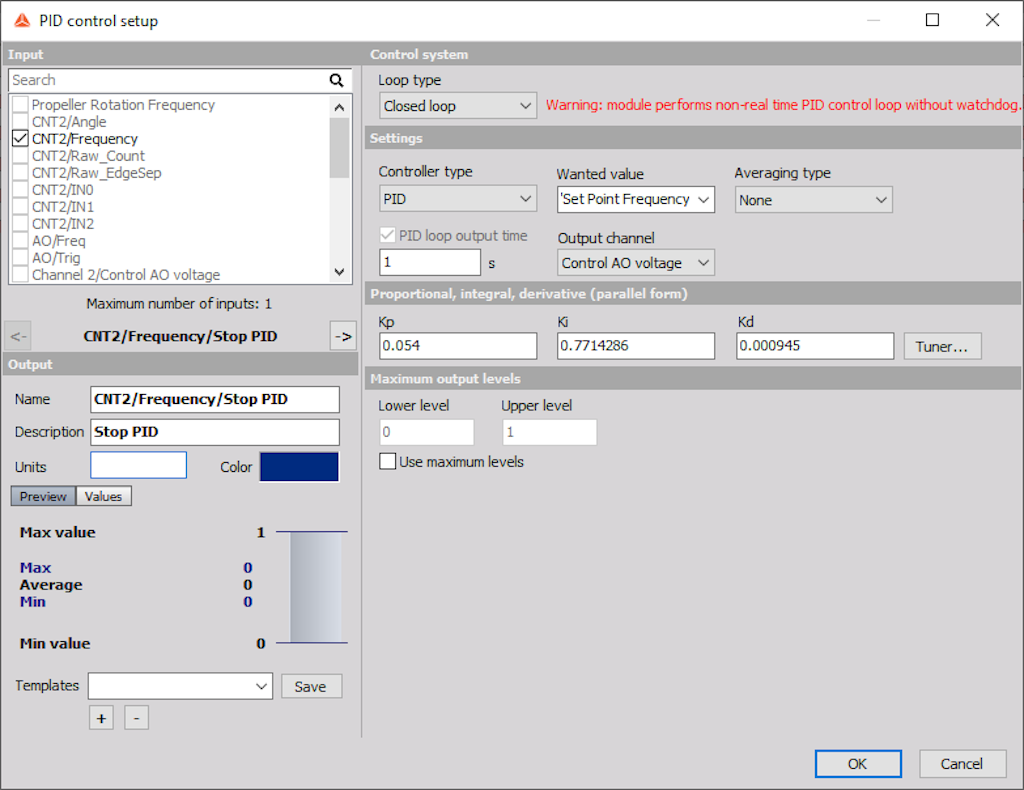1024x790 pixels.
Task: Click the Ki value field
Action: pos(635,346)
